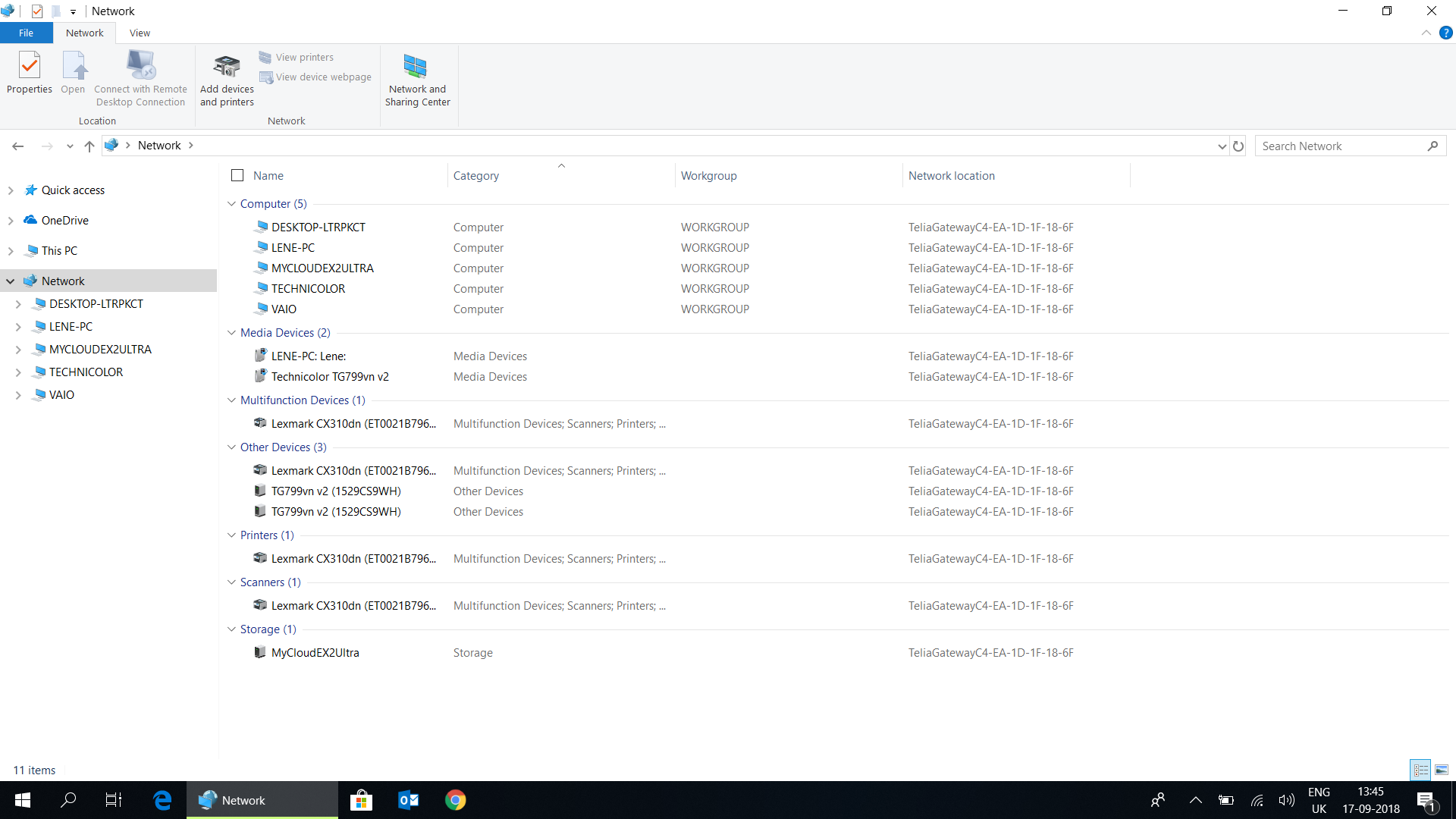
Task: Collapse the Media Devices (2) group
Action: point(231,333)
